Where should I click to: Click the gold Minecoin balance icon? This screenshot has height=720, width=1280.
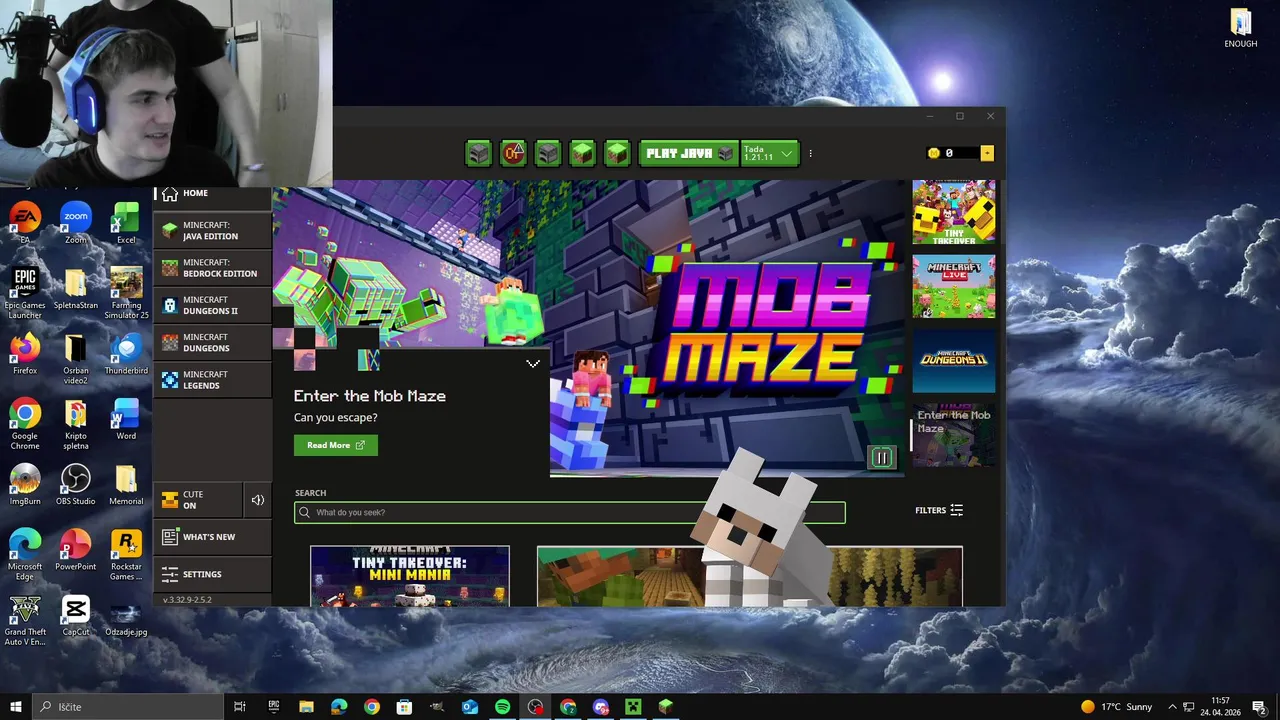point(934,153)
